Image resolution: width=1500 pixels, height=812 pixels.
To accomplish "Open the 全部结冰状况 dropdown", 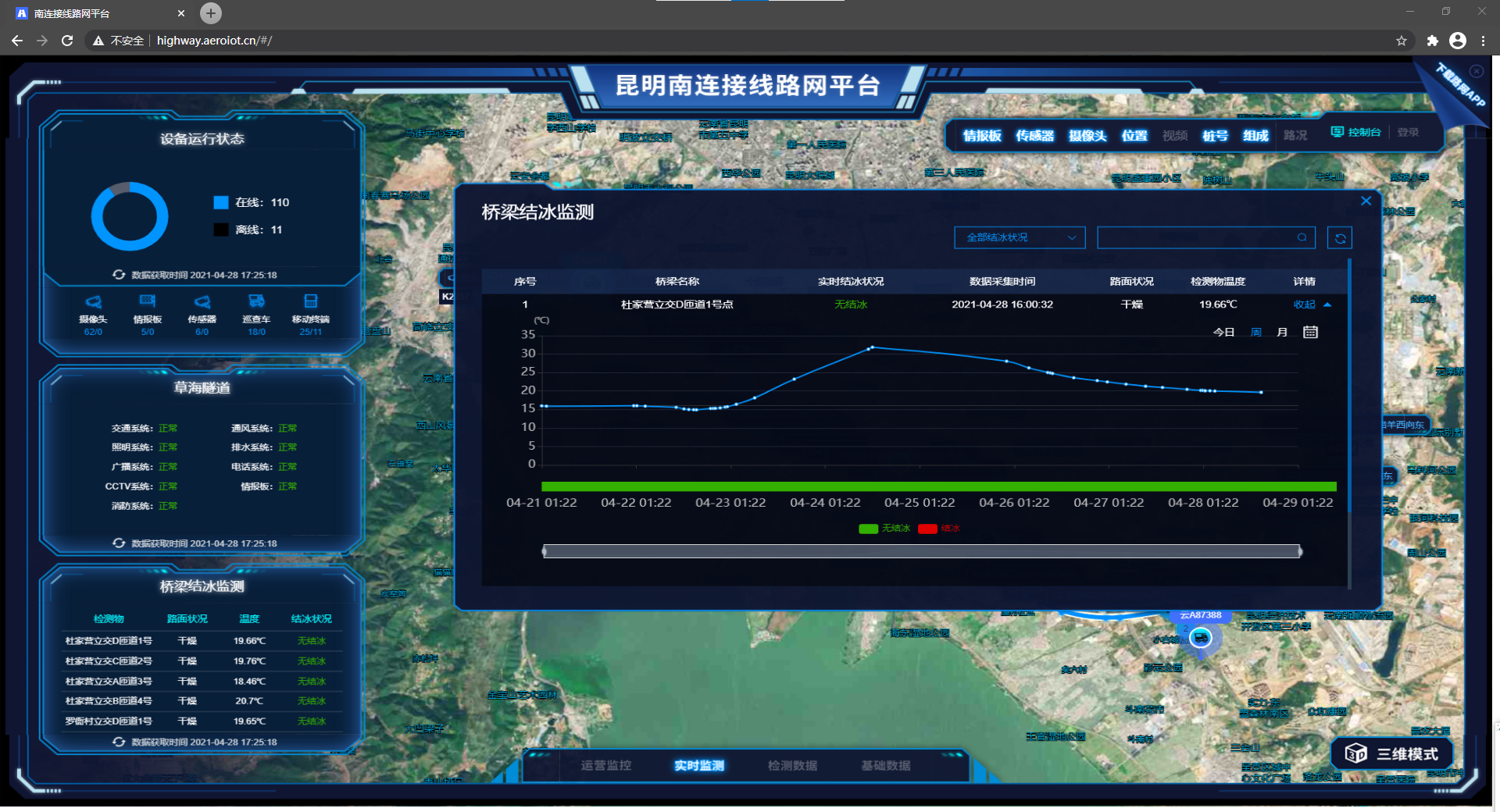I will coord(1020,238).
